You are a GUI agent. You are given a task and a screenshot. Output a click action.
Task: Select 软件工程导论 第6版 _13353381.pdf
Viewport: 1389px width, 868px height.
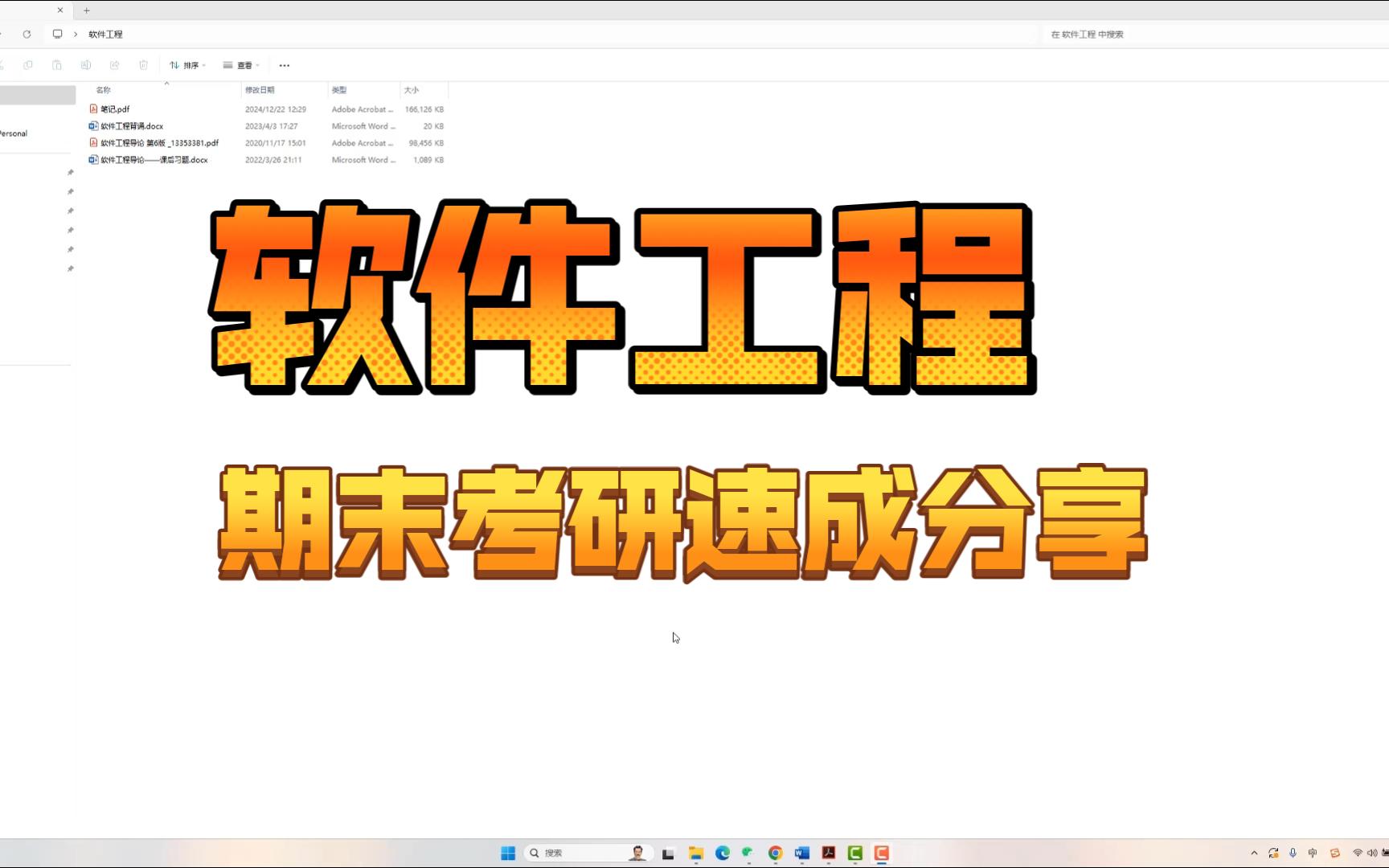point(159,143)
